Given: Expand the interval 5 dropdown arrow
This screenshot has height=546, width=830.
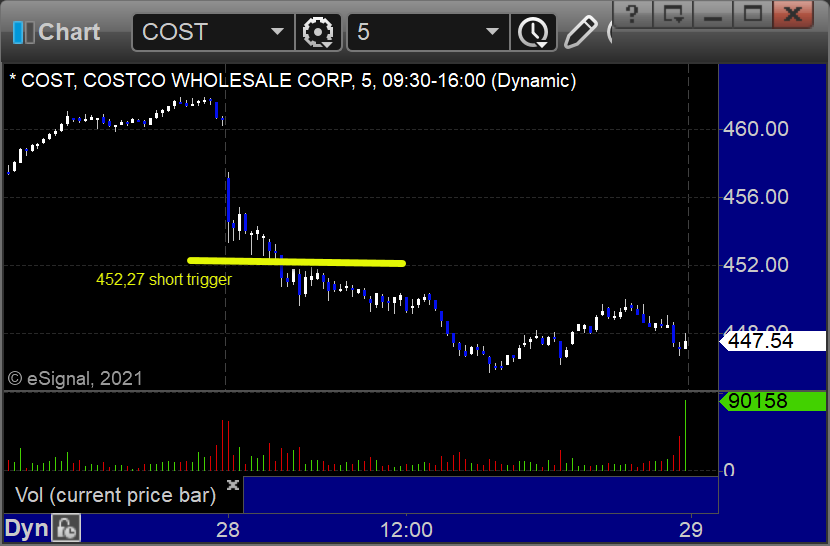Looking at the screenshot, I should tap(492, 32).
